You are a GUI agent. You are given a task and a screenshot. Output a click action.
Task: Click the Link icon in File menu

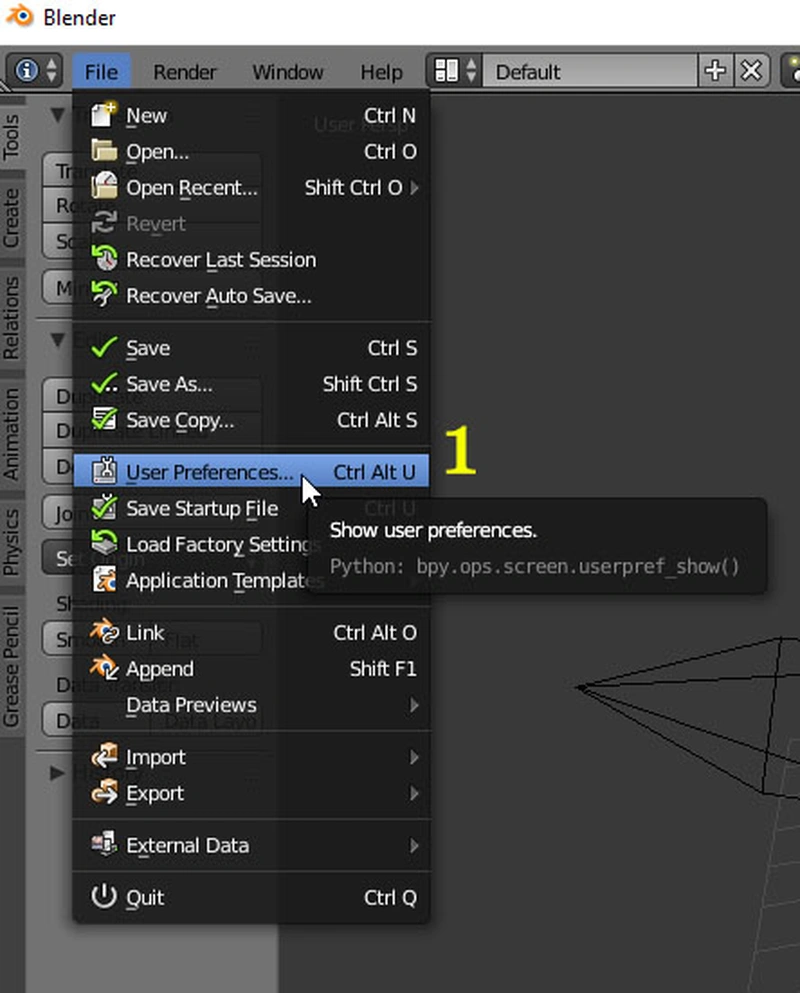pos(104,633)
